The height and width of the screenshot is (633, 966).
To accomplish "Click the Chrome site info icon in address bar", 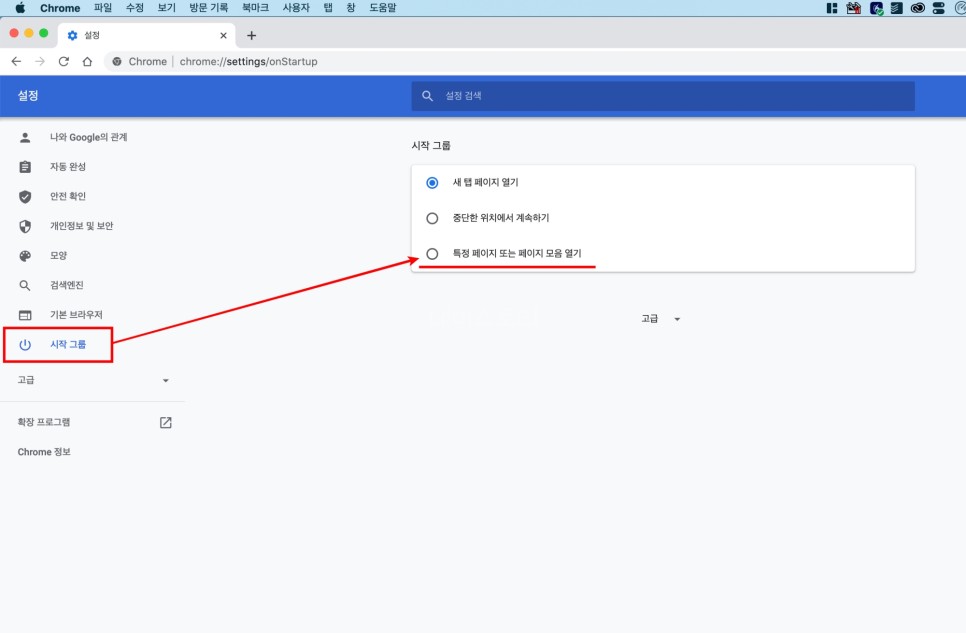I will (x=116, y=61).
